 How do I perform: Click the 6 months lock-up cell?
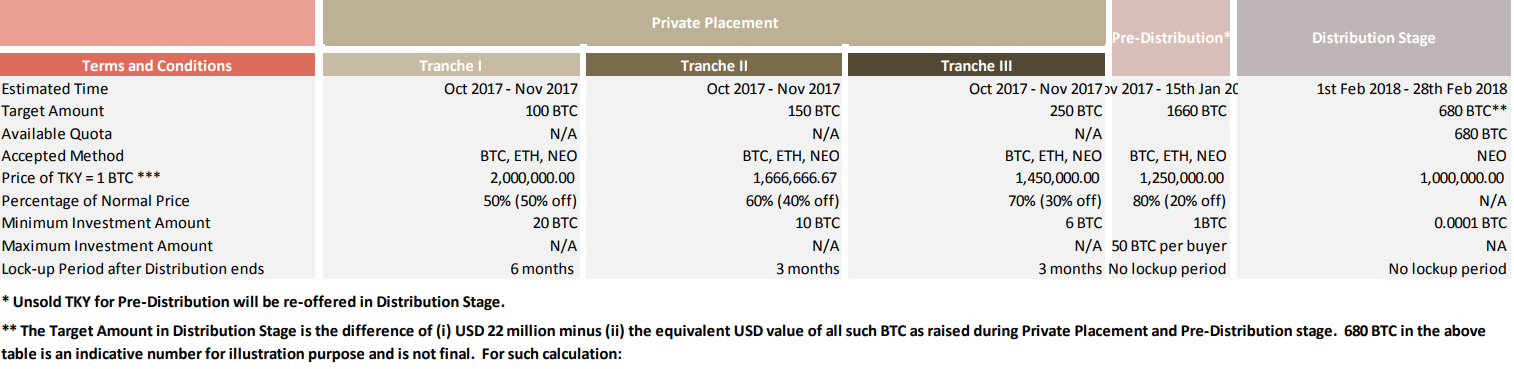click(543, 268)
